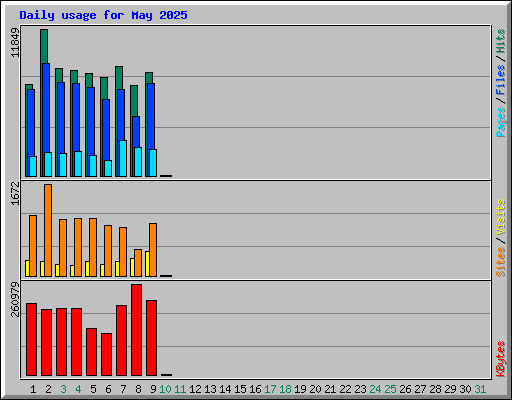The width and height of the screenshot is (512, 400).
Task: Click day label 7 on the x-axis
Action: point(123,389)
